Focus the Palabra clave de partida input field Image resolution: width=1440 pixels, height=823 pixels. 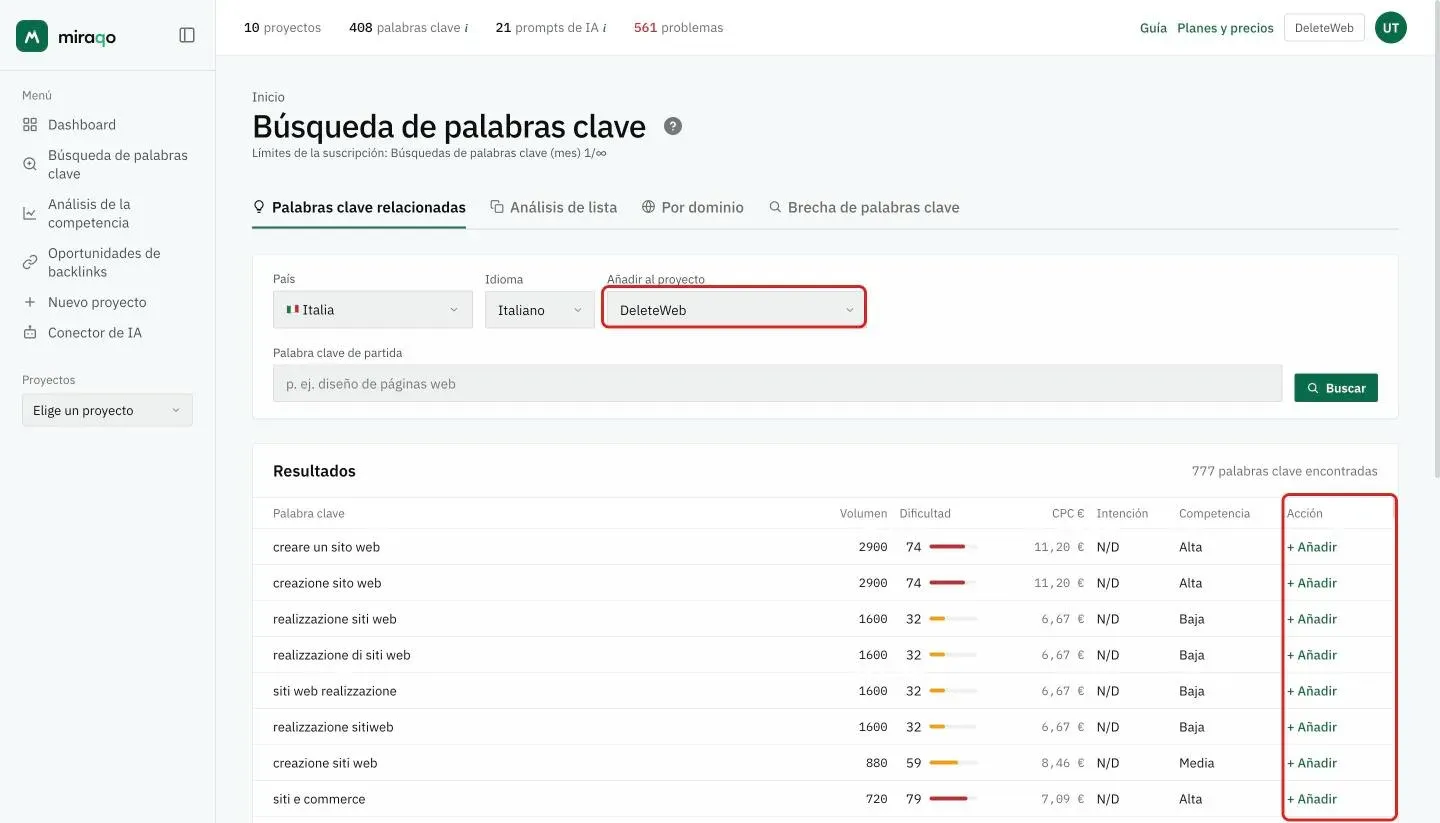777,383
